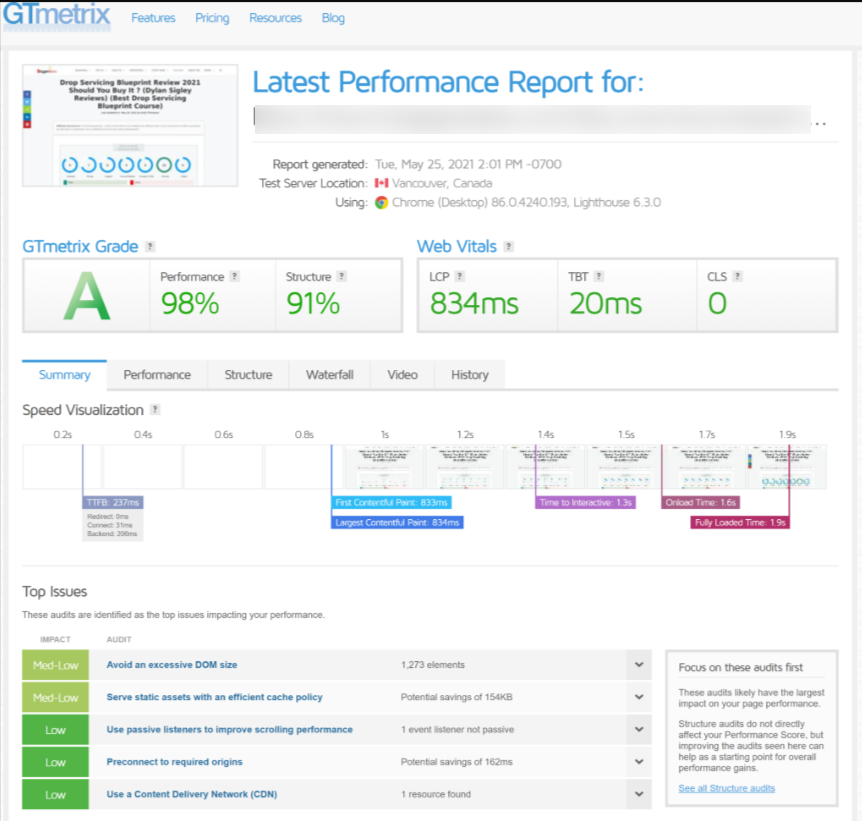Click the Fully Loaded Time: 1.9s marker
The width and height of the screenshot is (862, 821).
point(740,522)
